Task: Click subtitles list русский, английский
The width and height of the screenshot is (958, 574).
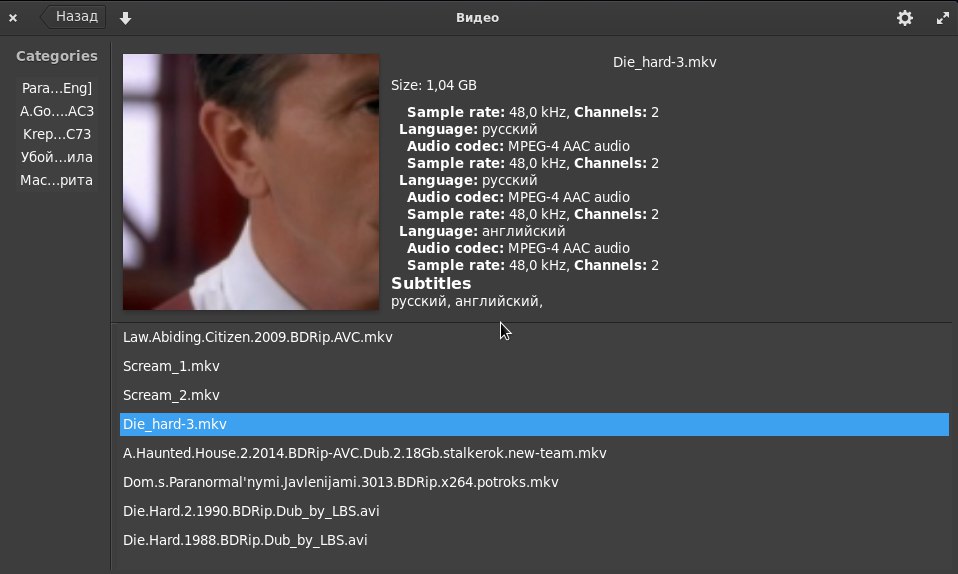Action: point(467,301)
